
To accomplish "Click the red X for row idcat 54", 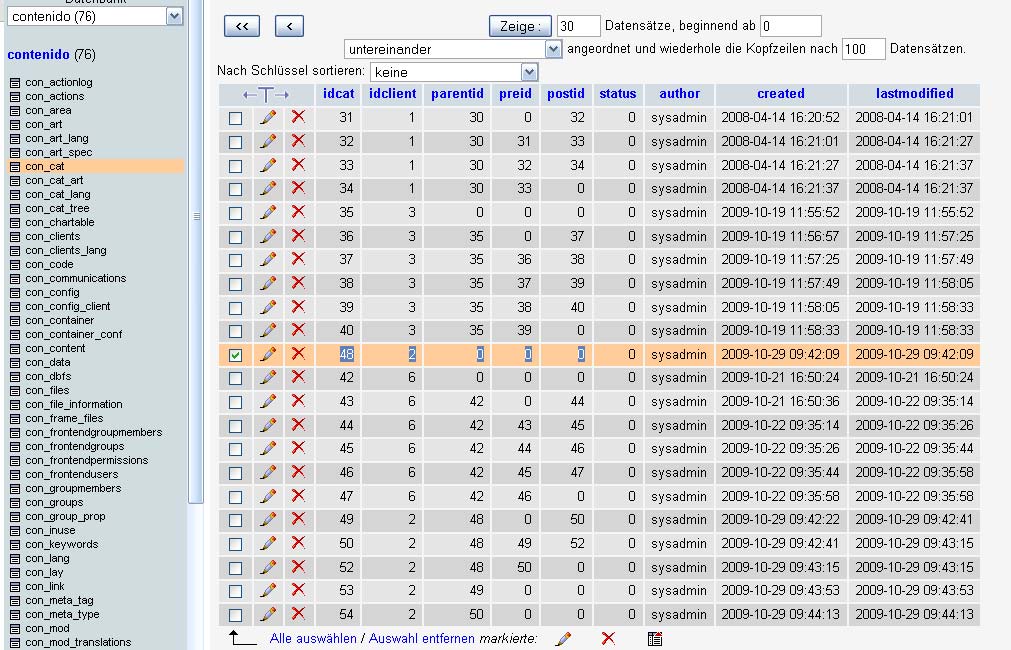I will (x=298, y=615).
